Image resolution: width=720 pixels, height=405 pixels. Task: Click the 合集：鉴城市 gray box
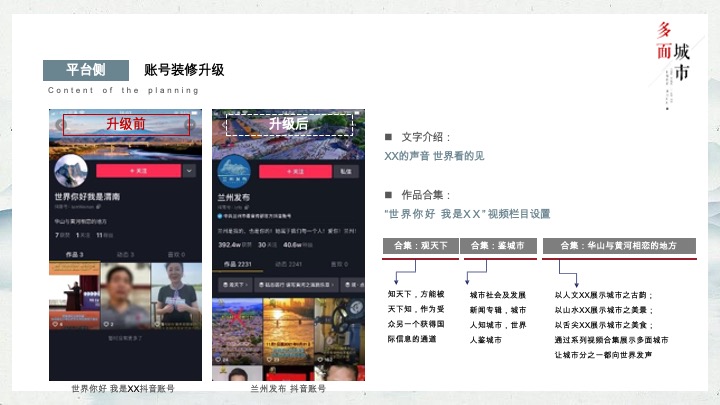[498, 246]
